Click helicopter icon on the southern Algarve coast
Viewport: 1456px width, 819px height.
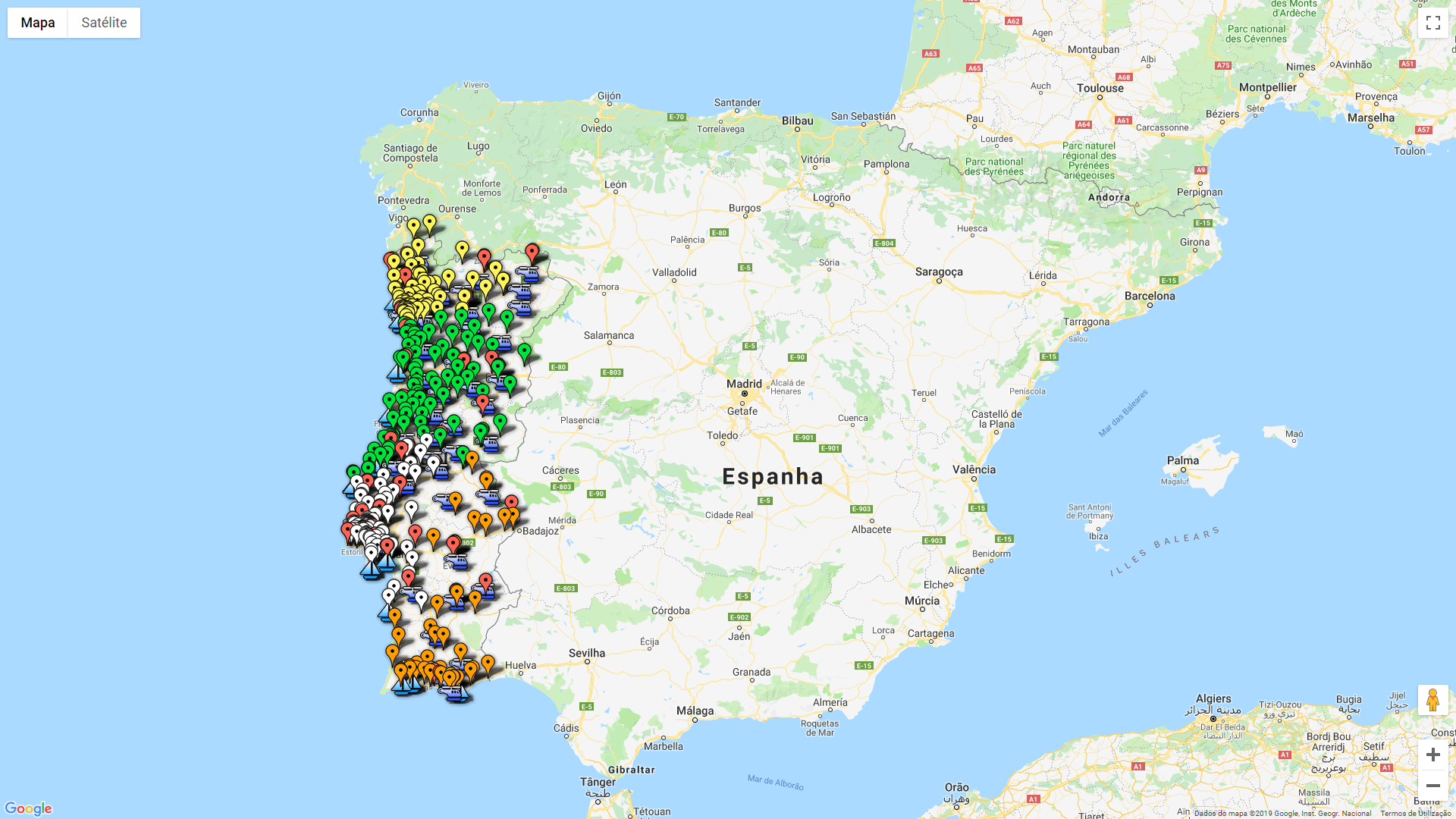coord(453,692)
